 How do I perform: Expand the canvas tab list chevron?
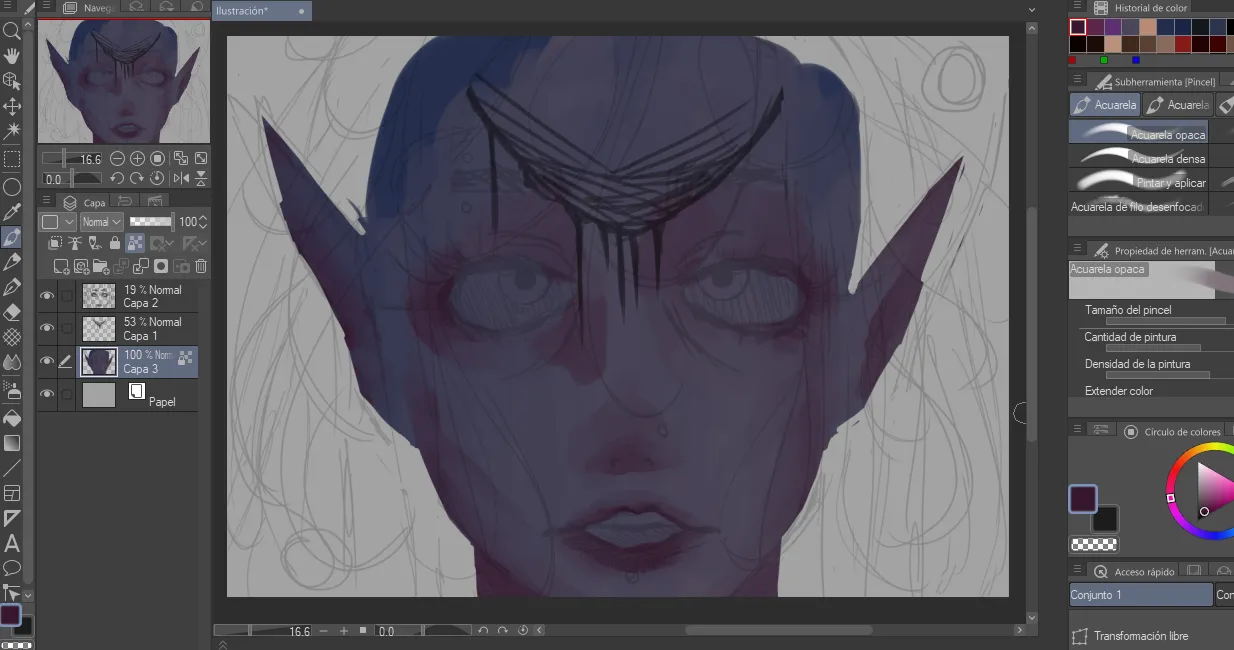click(x=1032, y=9)
